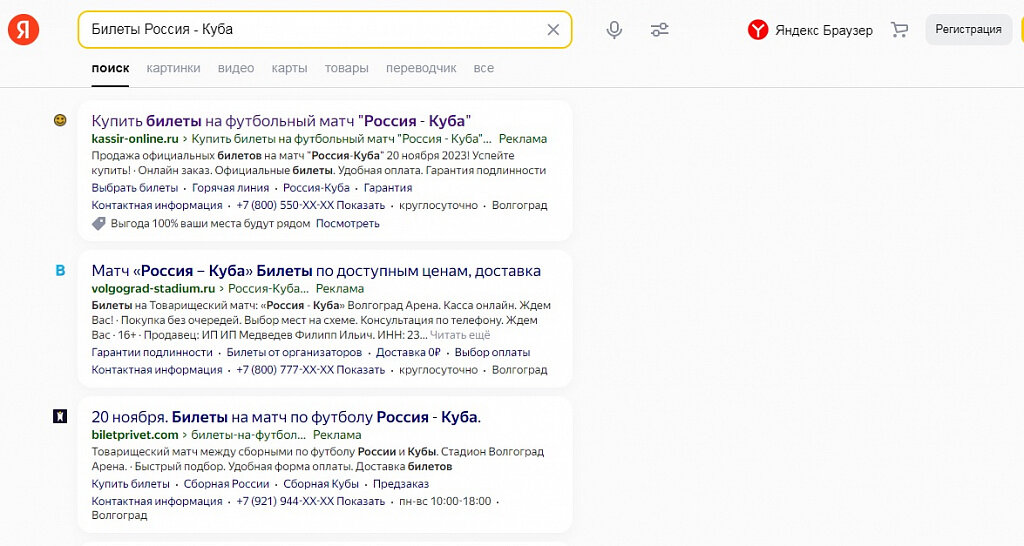Open Горячая линия sitelink
The height and width of the screenshot is (546, 1024).
231,187
